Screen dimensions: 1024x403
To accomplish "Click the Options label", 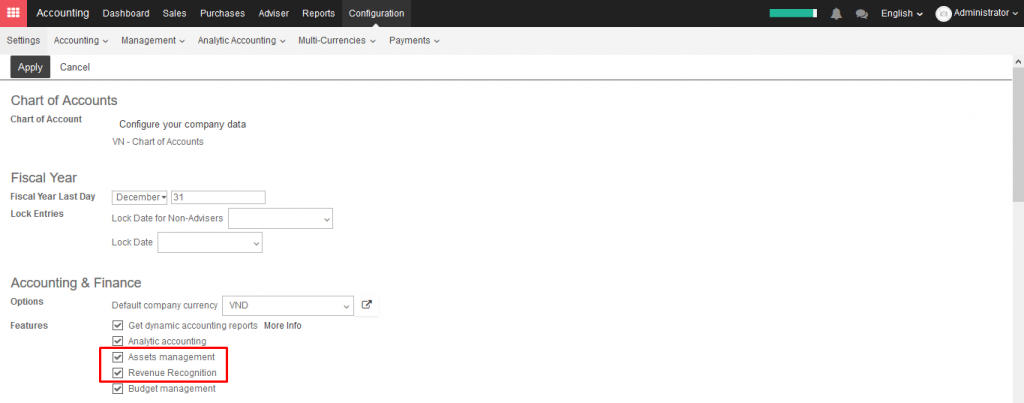I will pos(27,301).
